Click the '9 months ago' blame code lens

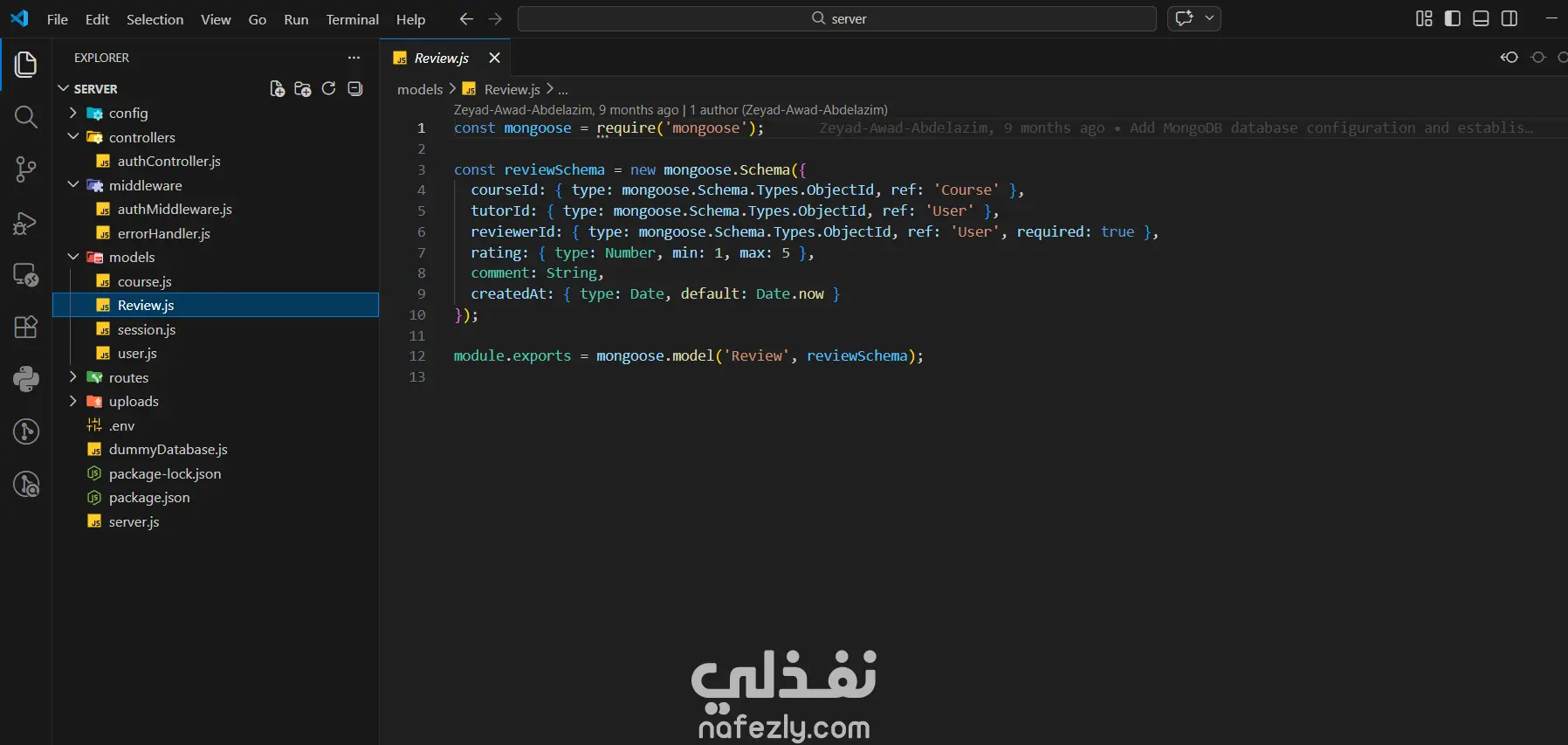tap(638, 110)
